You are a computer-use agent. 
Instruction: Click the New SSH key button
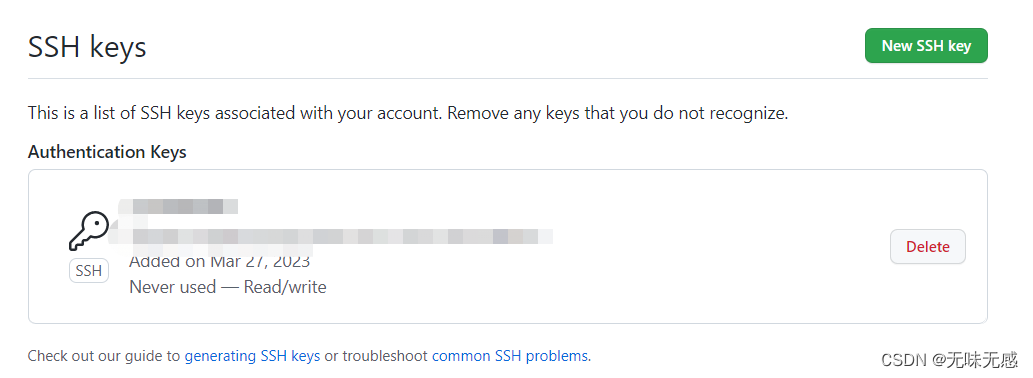926,45
